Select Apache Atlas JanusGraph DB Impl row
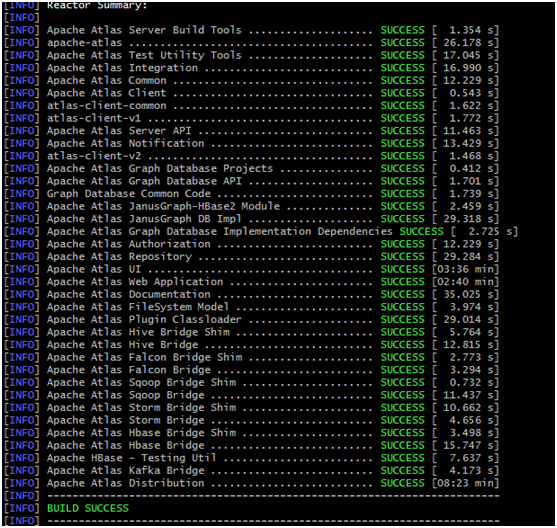The width and height of the screenshot is (557, 528). pyautogui.click(x=252, y=219)
